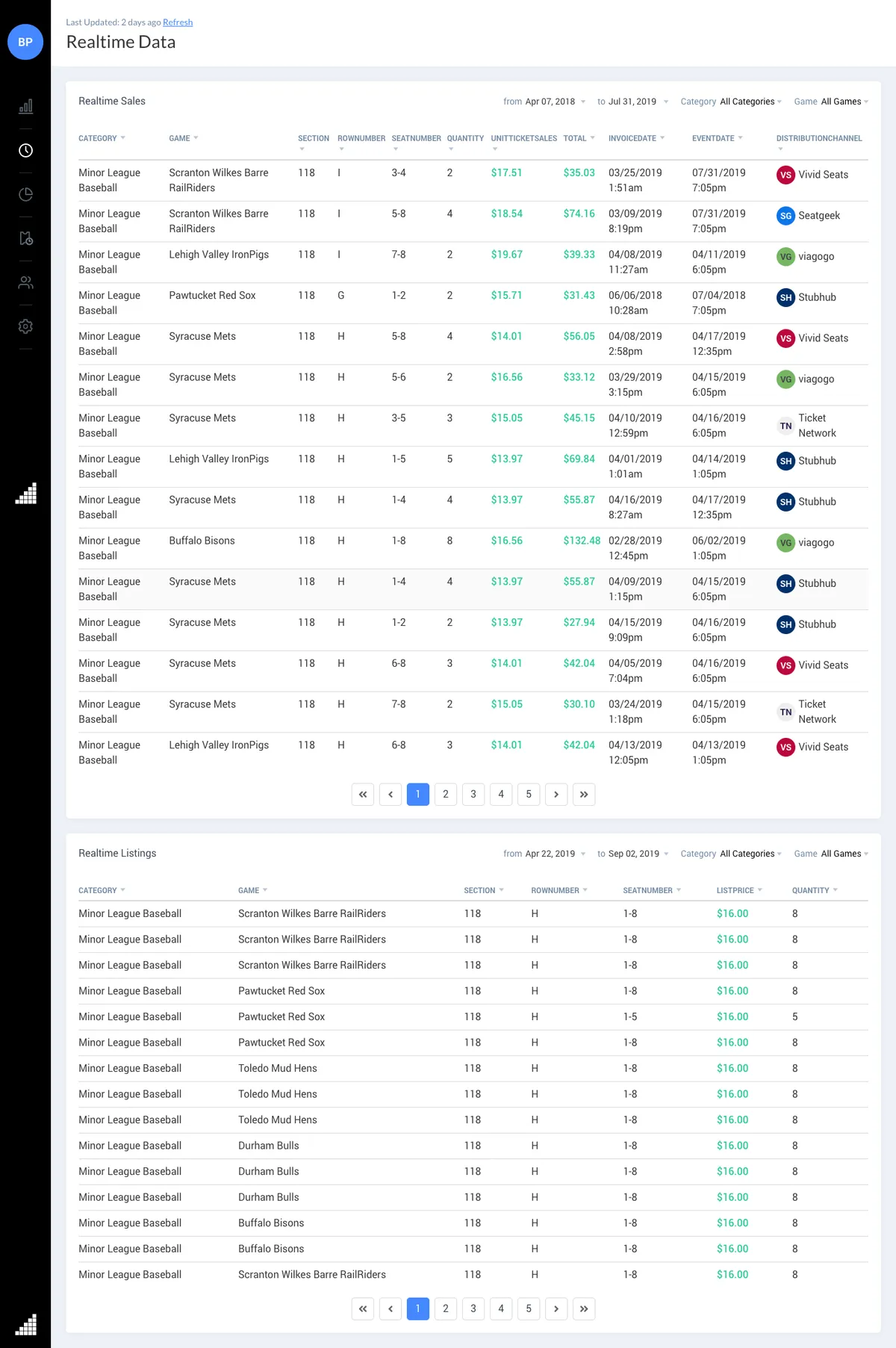Sort Sales table by GAME column
This screenshot has height=1348, width=896.
(184, 138)
